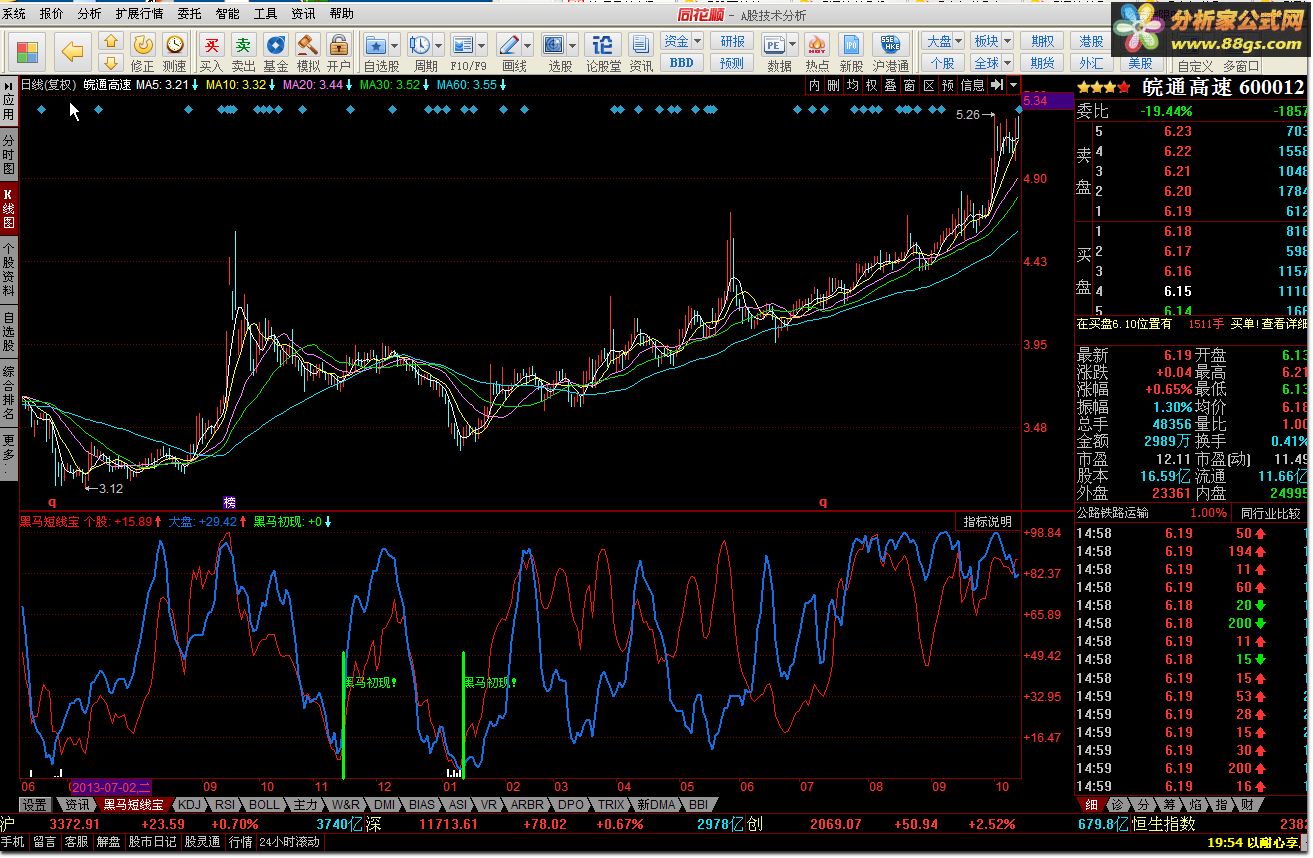The width and height of the screenshot is (1313, 858).
Task: Expand the 选股 dropdown arrow
Action: (x=572, y=45)
